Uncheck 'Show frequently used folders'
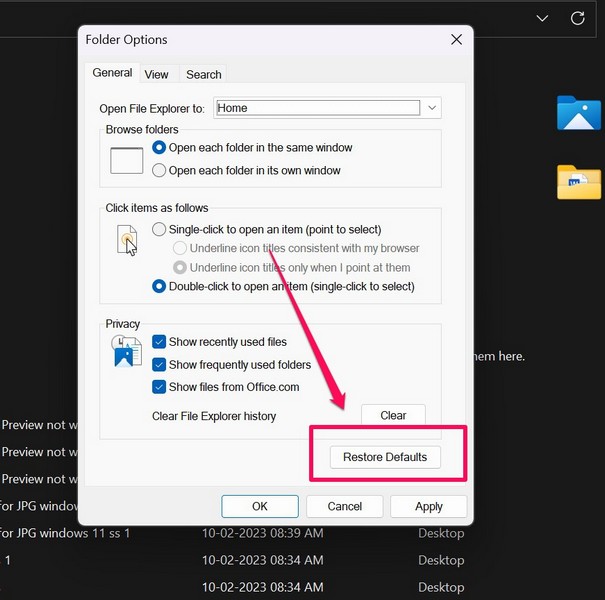 159,365
